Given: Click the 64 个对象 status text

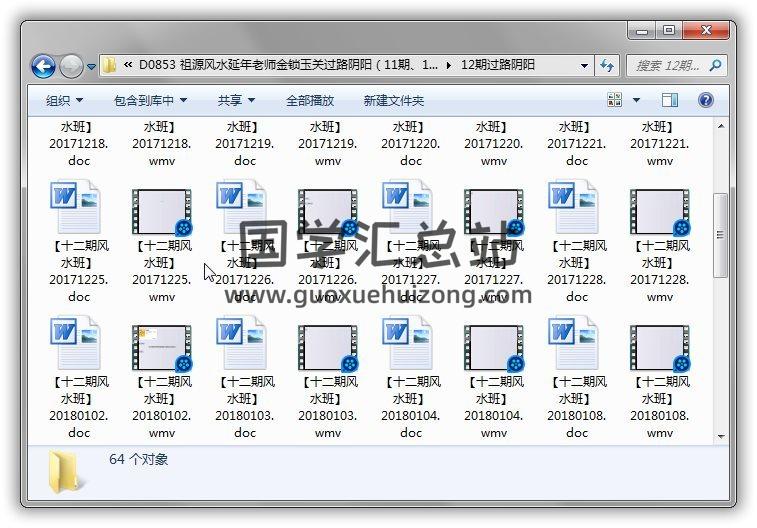Looking at the screenshot, I should pyautogui.click(x=138, y=459).
